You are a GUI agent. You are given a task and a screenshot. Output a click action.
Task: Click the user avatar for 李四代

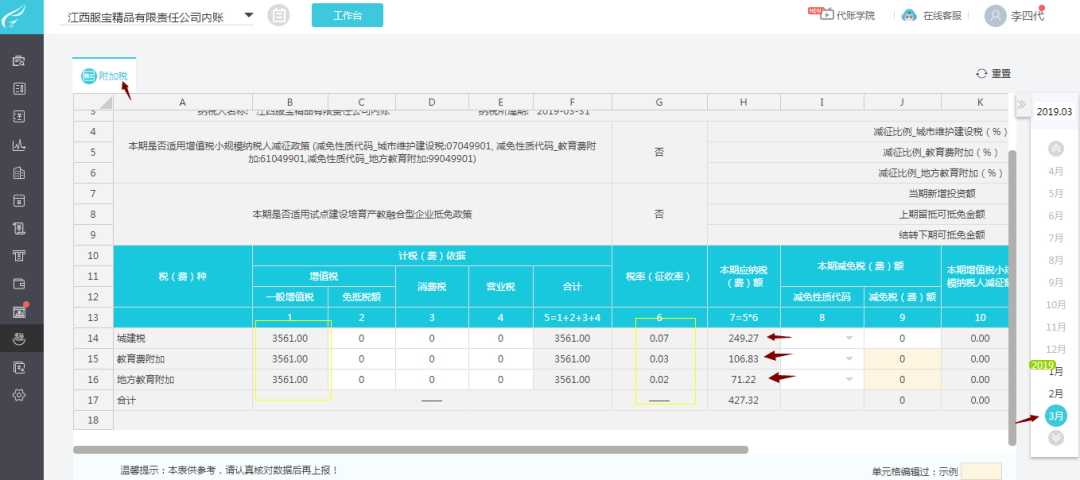995,16
